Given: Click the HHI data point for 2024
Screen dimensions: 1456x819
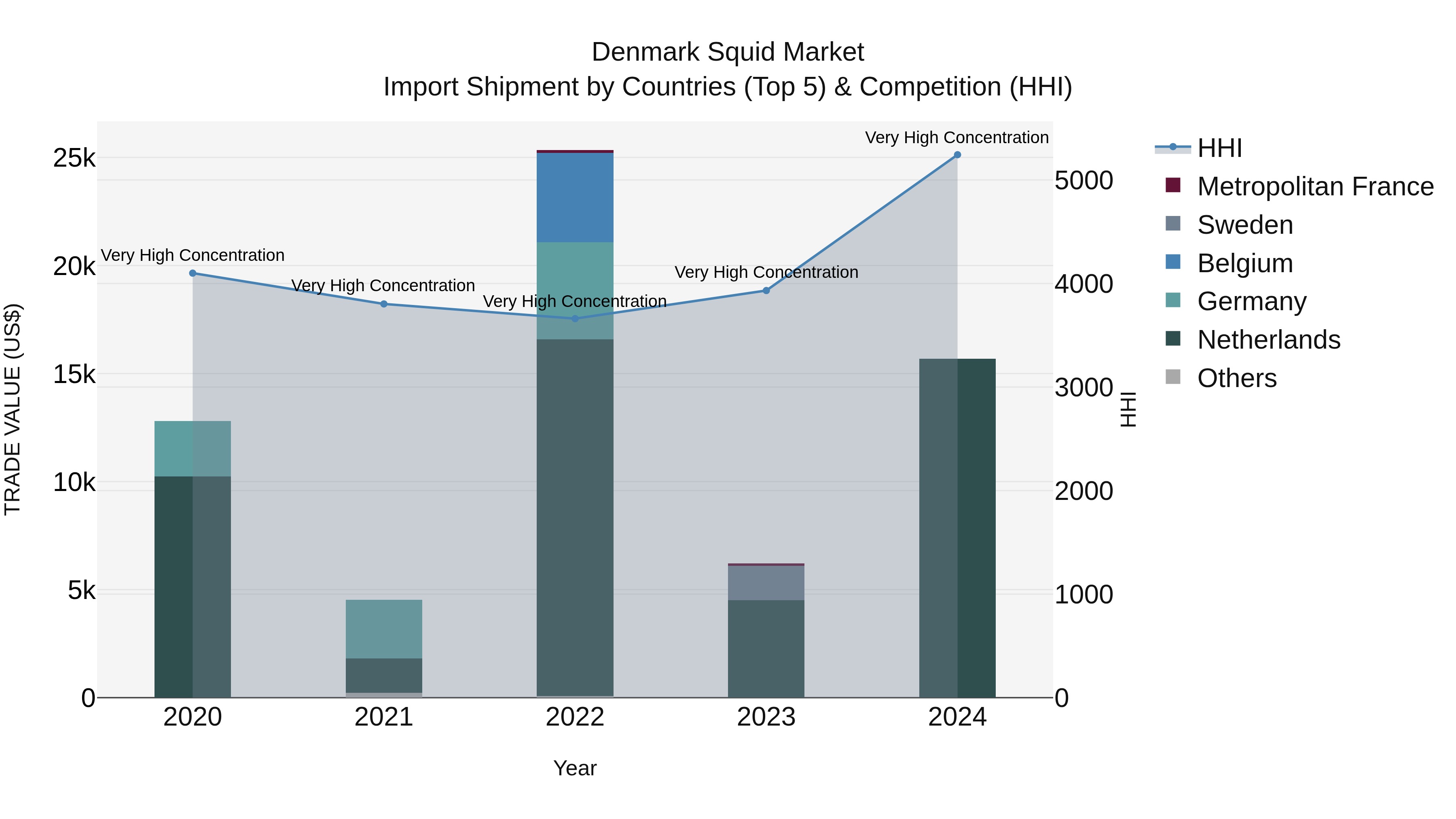Looking at the screenshot, I should (957, 155).
